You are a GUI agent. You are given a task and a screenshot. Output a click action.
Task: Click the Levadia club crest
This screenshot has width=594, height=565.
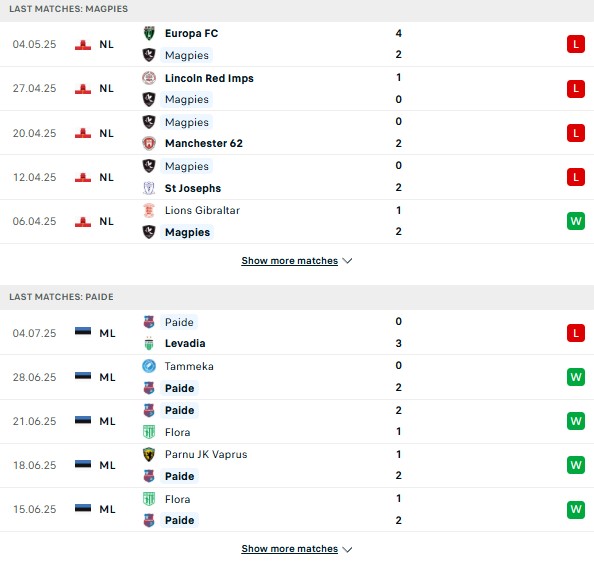click(x=149, y=343)
